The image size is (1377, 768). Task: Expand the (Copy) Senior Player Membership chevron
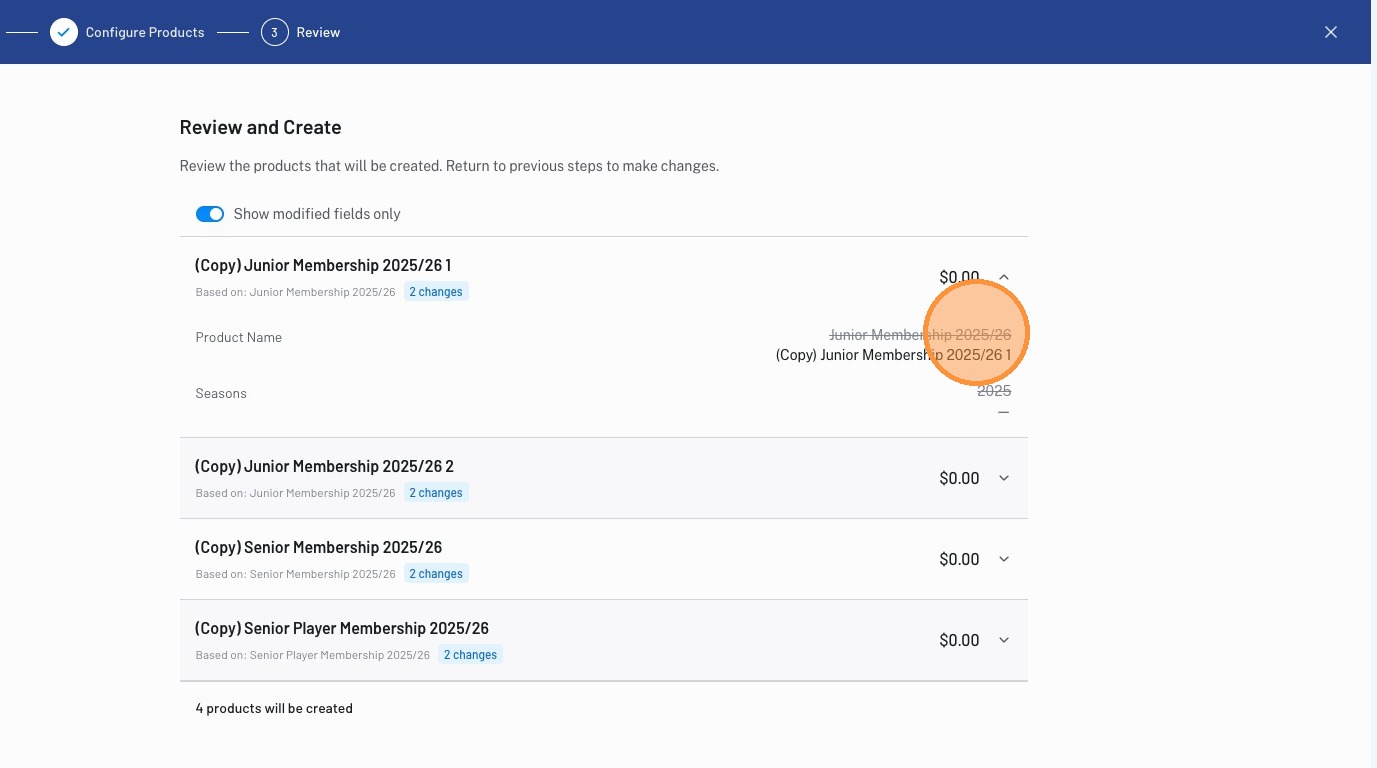tap(1004, 640)
